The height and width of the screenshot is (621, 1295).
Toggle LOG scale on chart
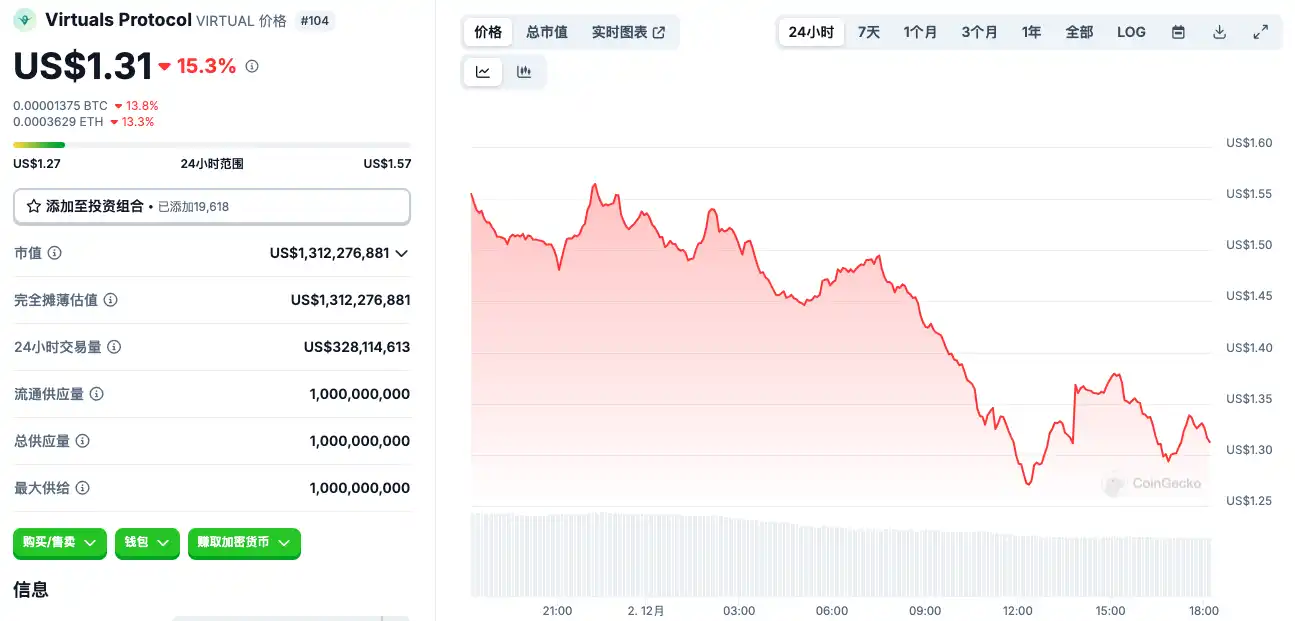[1131, 32]
